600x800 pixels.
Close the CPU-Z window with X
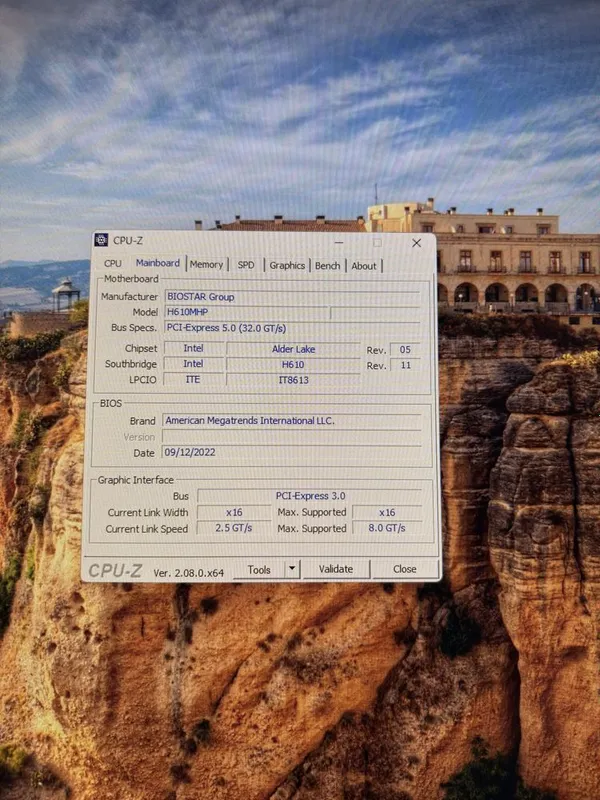pyautogui.click(x=417, y=243)
